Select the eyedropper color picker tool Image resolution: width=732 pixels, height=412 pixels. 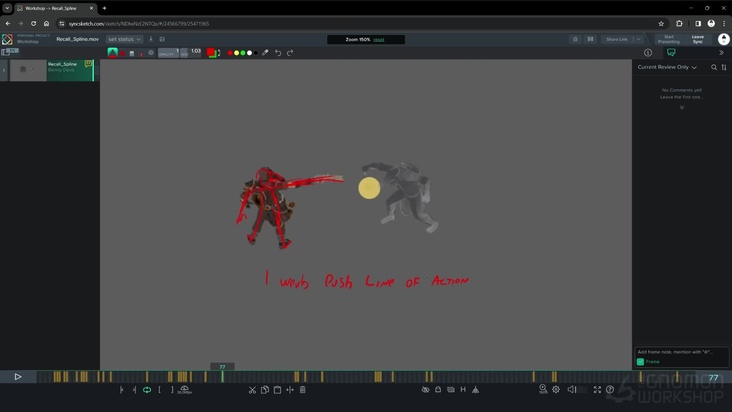pyautogui.click(x=265, y=53)
